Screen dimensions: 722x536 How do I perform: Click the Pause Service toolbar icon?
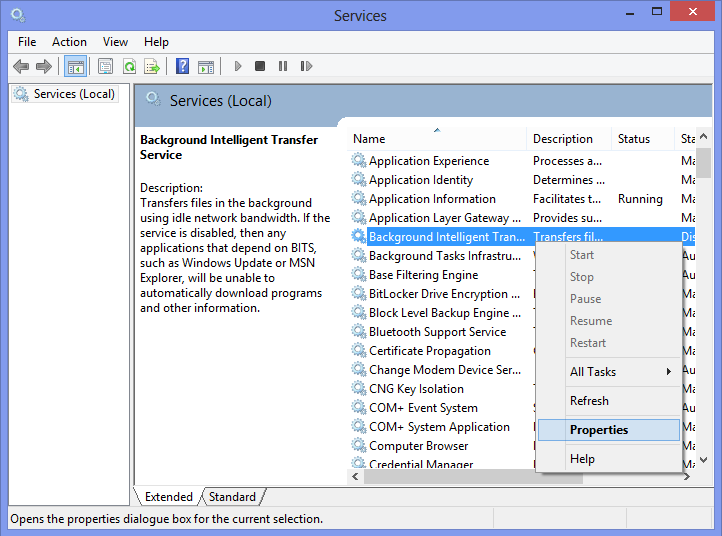pos(283,67)
